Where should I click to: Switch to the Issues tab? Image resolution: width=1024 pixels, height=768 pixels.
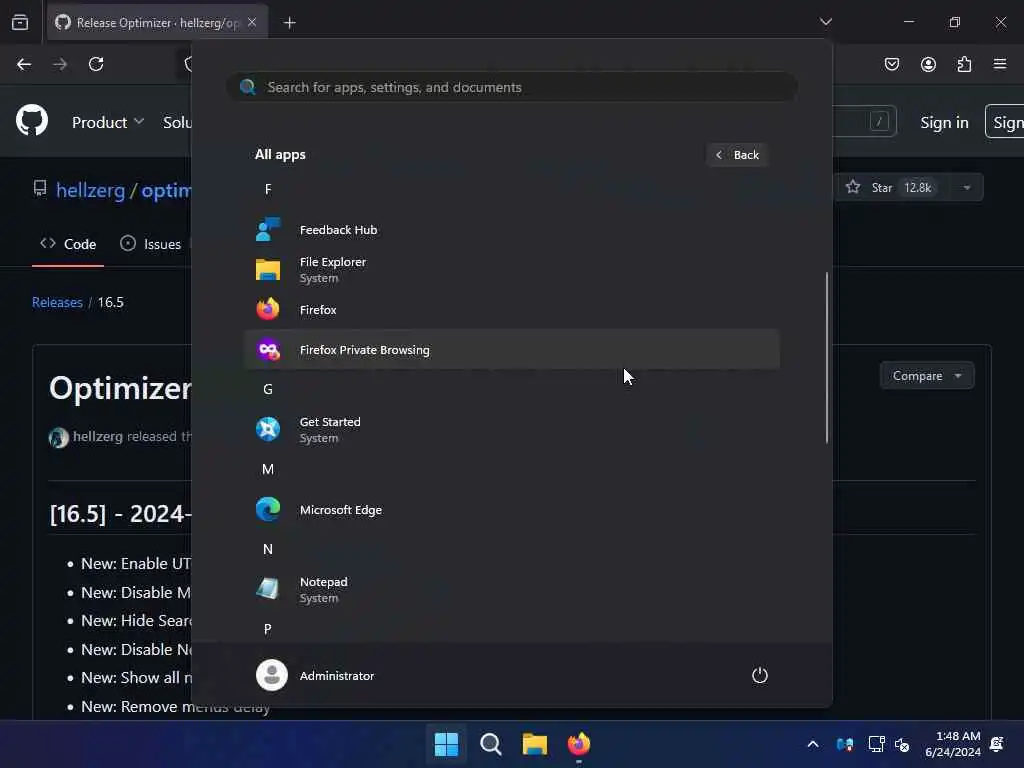[151, 244]
